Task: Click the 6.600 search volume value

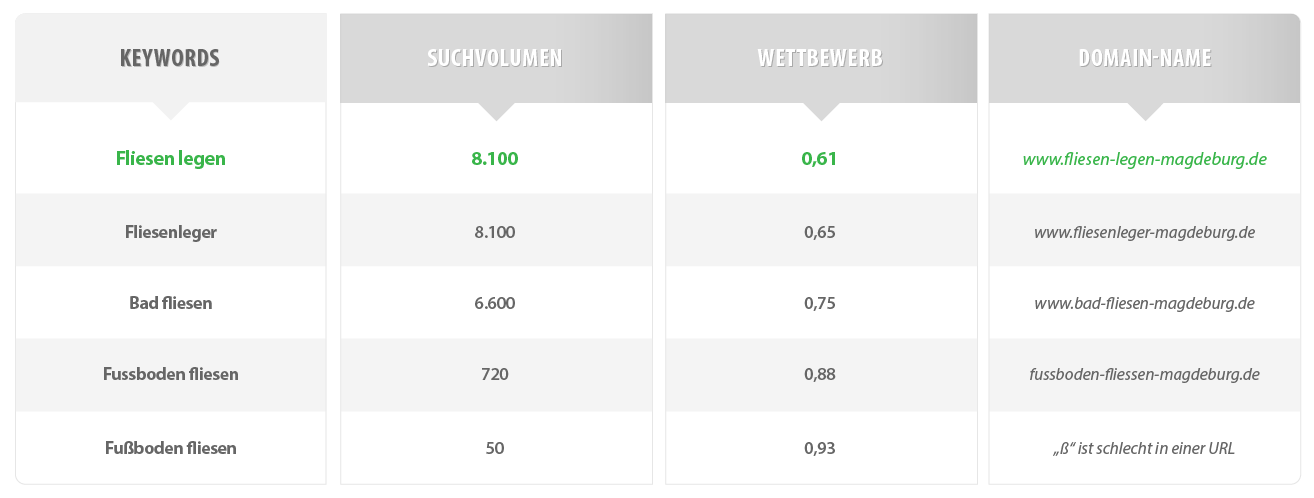Action: click(495, 303)
